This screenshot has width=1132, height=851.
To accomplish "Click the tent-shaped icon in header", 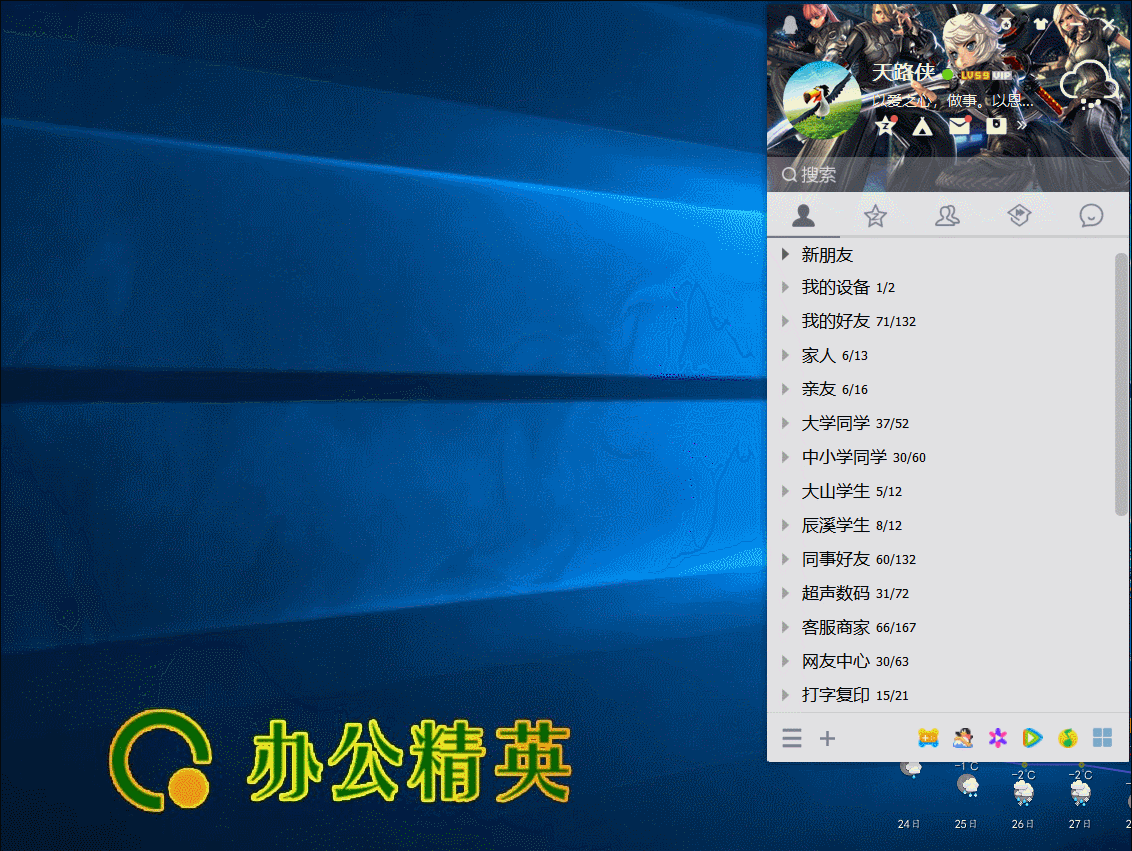I will (922, 127).
